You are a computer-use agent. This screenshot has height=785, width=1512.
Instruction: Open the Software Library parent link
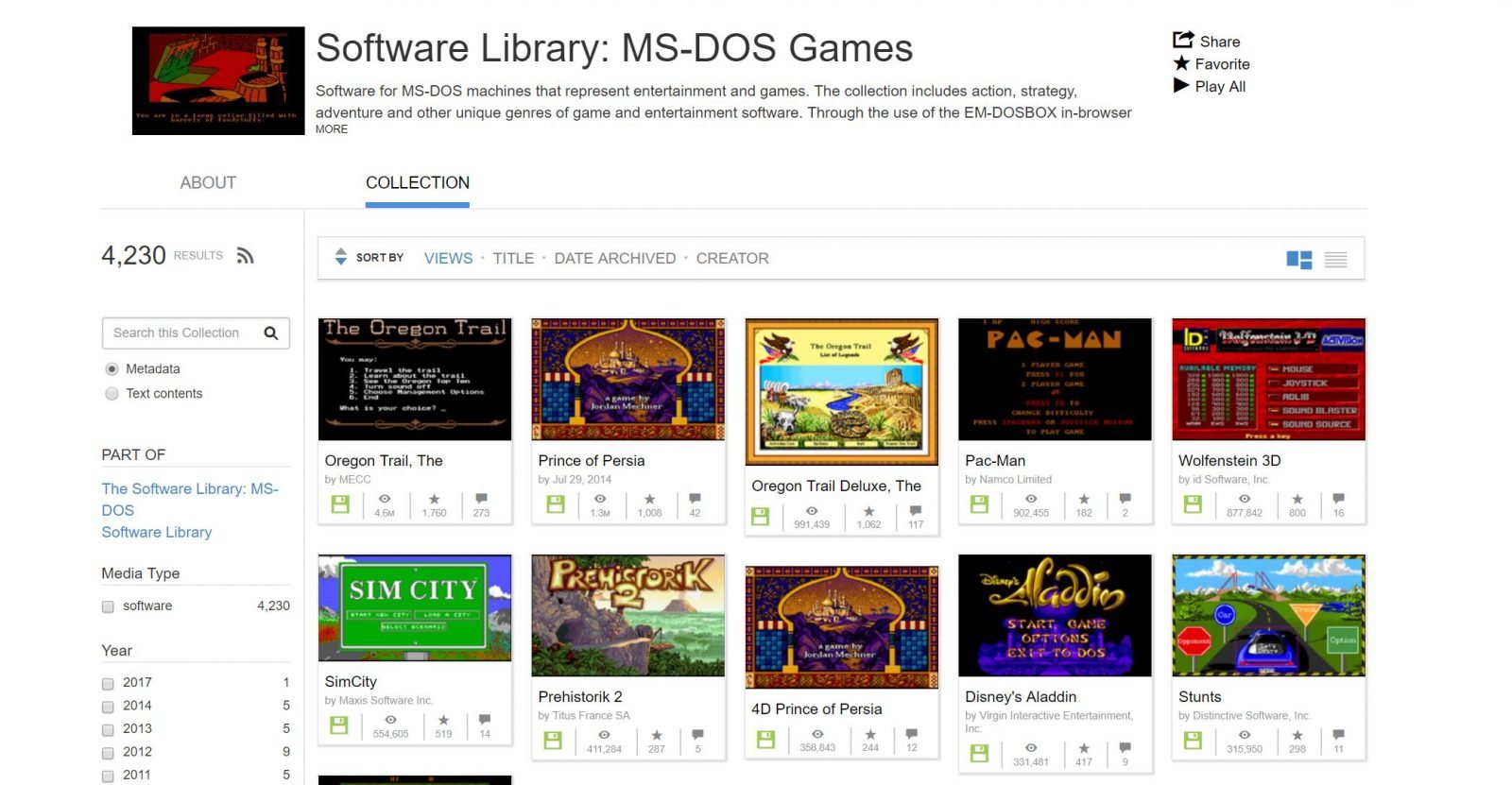coord(157,532)
